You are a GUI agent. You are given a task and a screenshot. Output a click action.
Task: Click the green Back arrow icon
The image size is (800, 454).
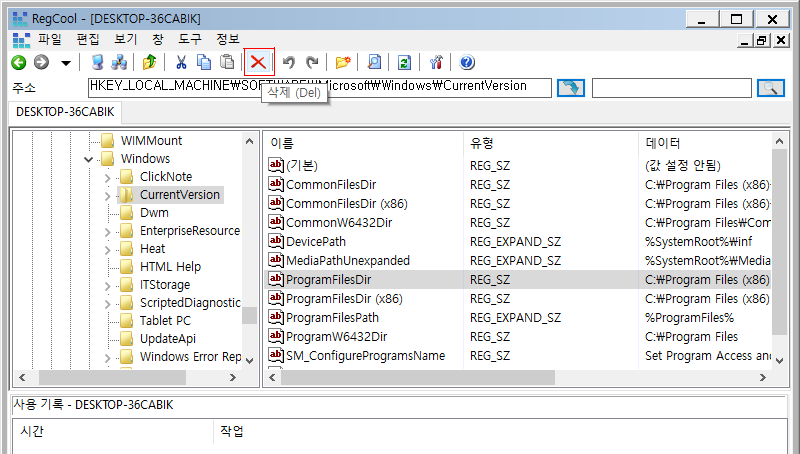19,63
